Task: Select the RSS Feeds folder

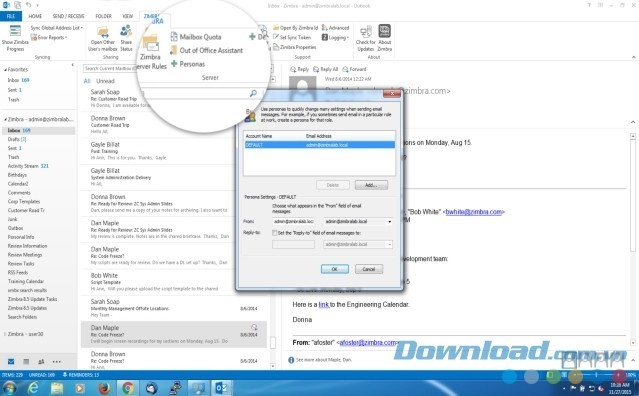Action: click(18, 272)
